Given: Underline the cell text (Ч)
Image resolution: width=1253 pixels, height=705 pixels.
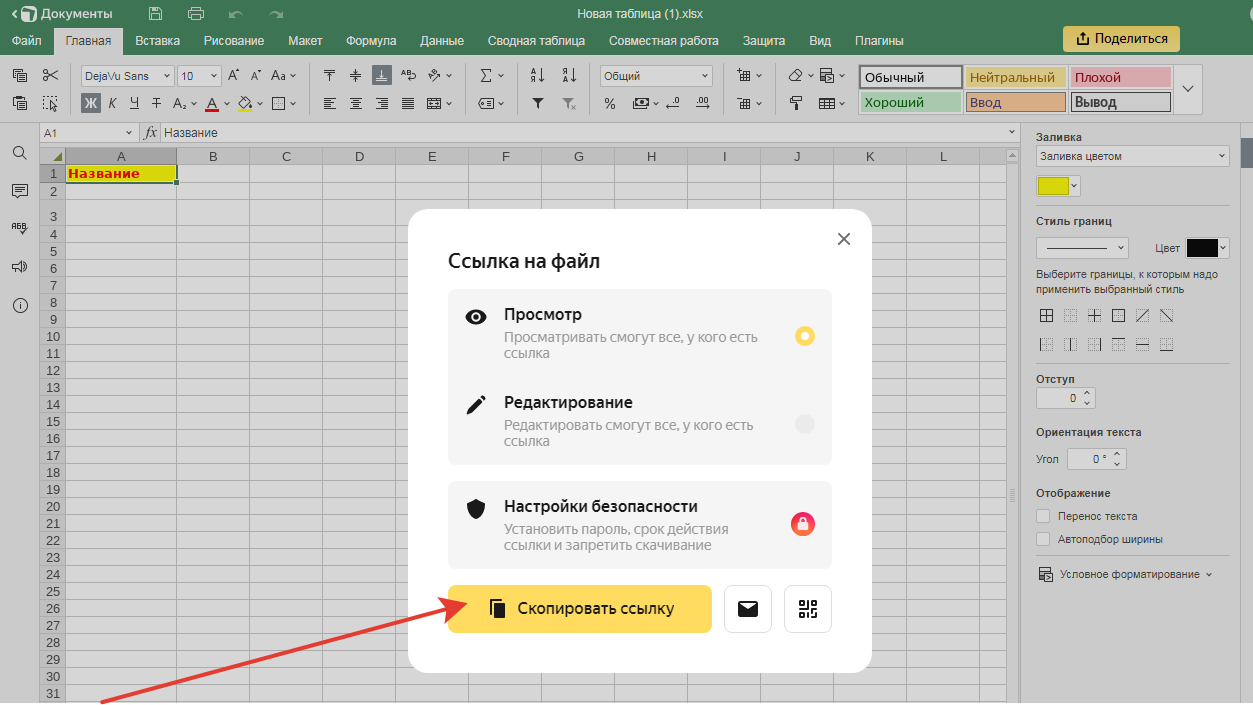Looking at the screenshot, I should pos(135,103).
